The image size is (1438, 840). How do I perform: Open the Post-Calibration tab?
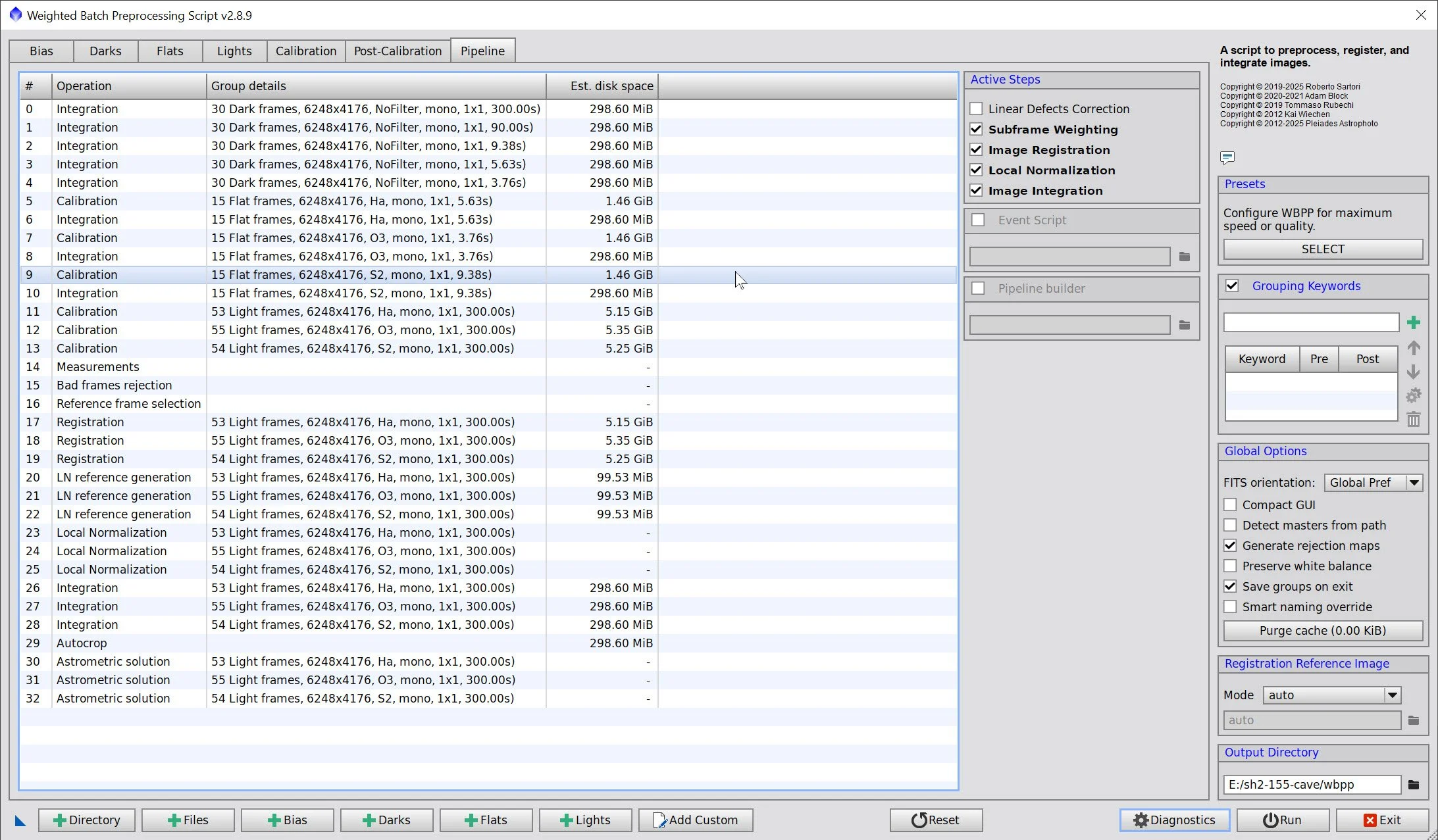[398, 51]
